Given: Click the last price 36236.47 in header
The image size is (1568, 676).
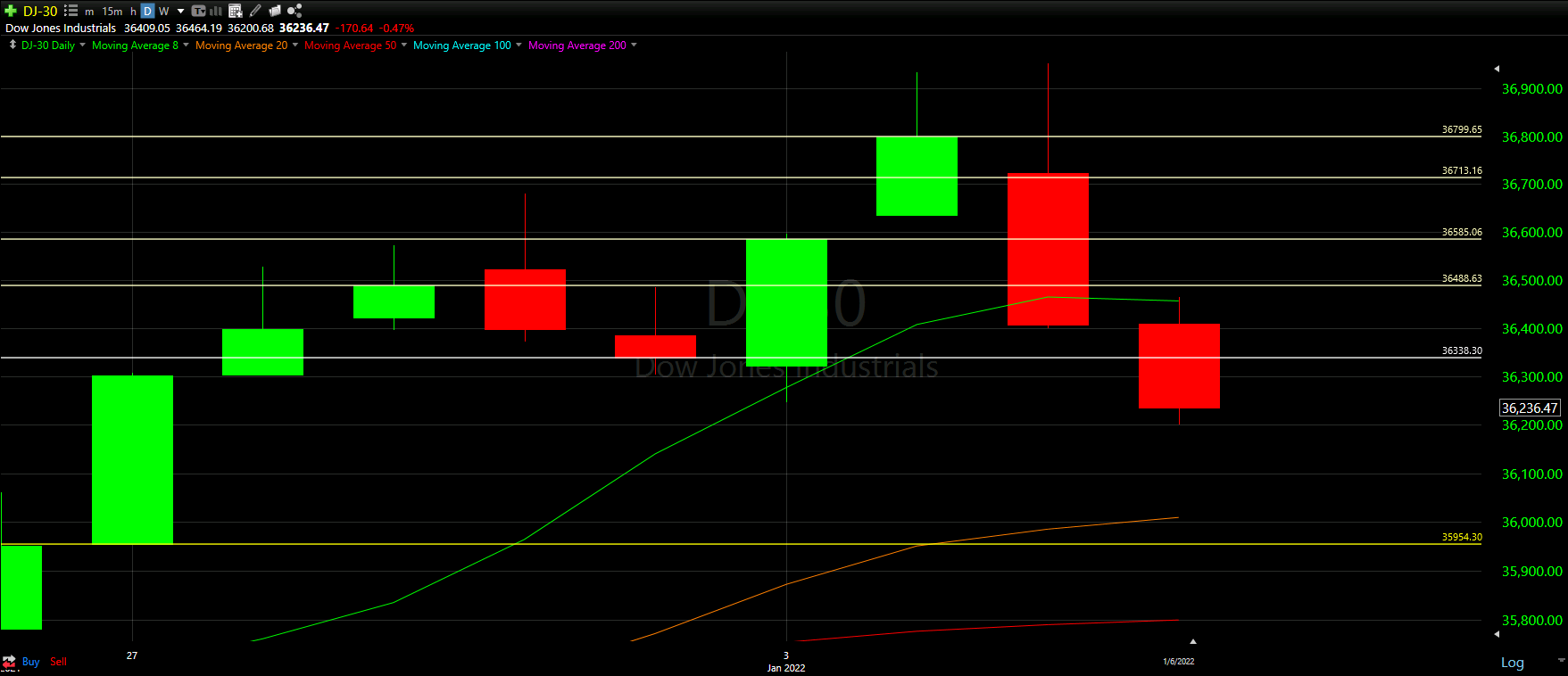Looking at the screenshot, I should pyautogui.click(x=303, y=29).
